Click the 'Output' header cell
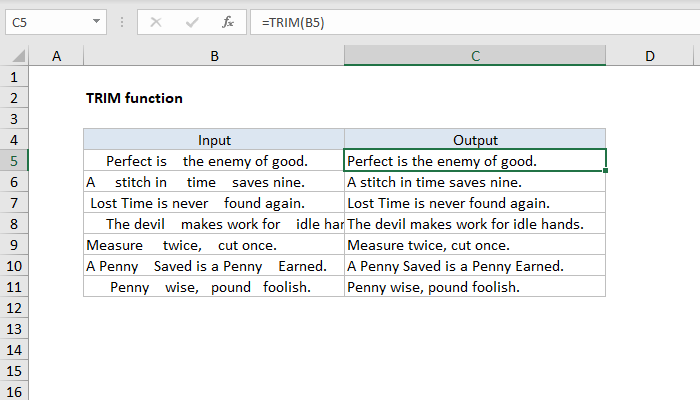Screen dimensions: 700x400 [x=475, y=140]
